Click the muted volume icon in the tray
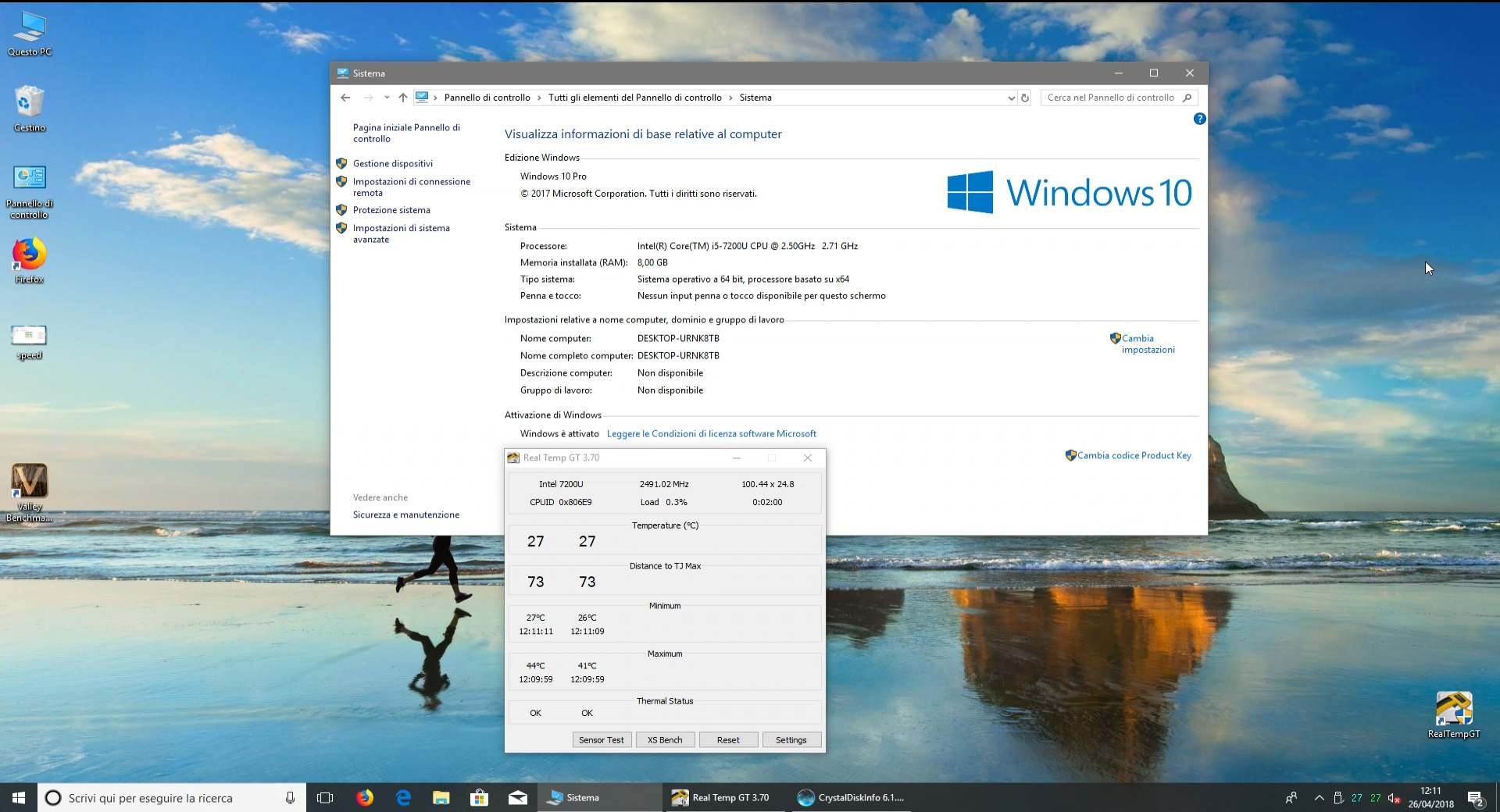Image resolution: width=1500 pixels, height=812 pixels. click(1395, 798)
